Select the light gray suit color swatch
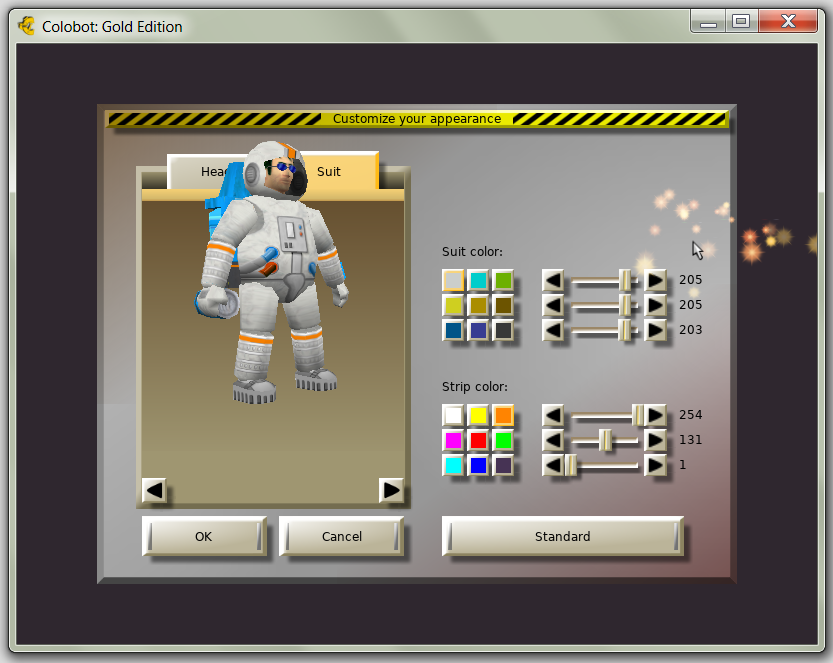Image resolution: width=833 pixels, height=663 pixels. pos(453,280)
